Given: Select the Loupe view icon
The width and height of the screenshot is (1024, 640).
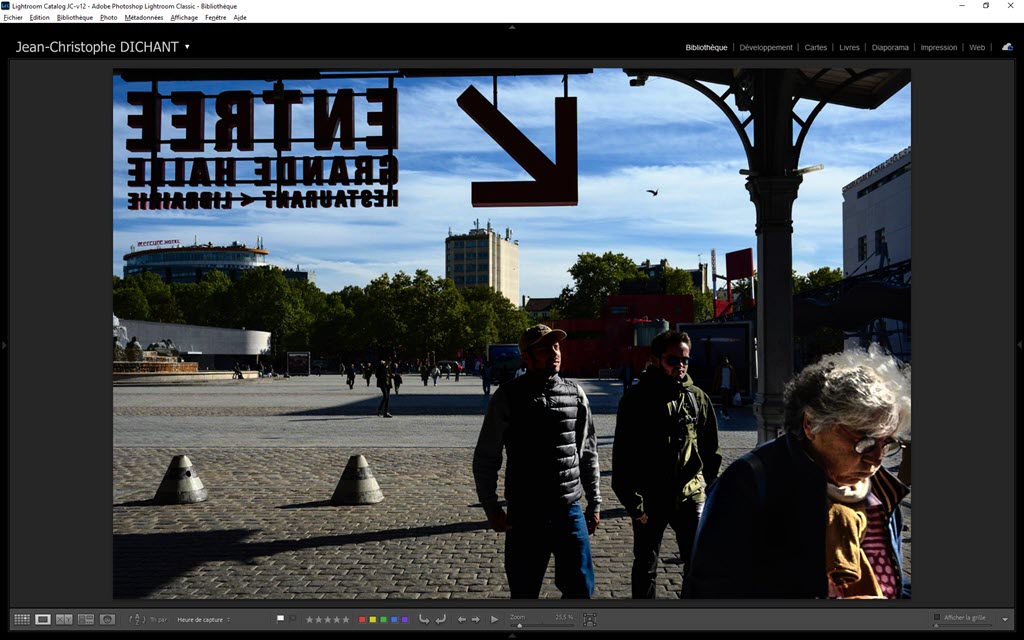Looking at the screenshot, I should (43, 620).
